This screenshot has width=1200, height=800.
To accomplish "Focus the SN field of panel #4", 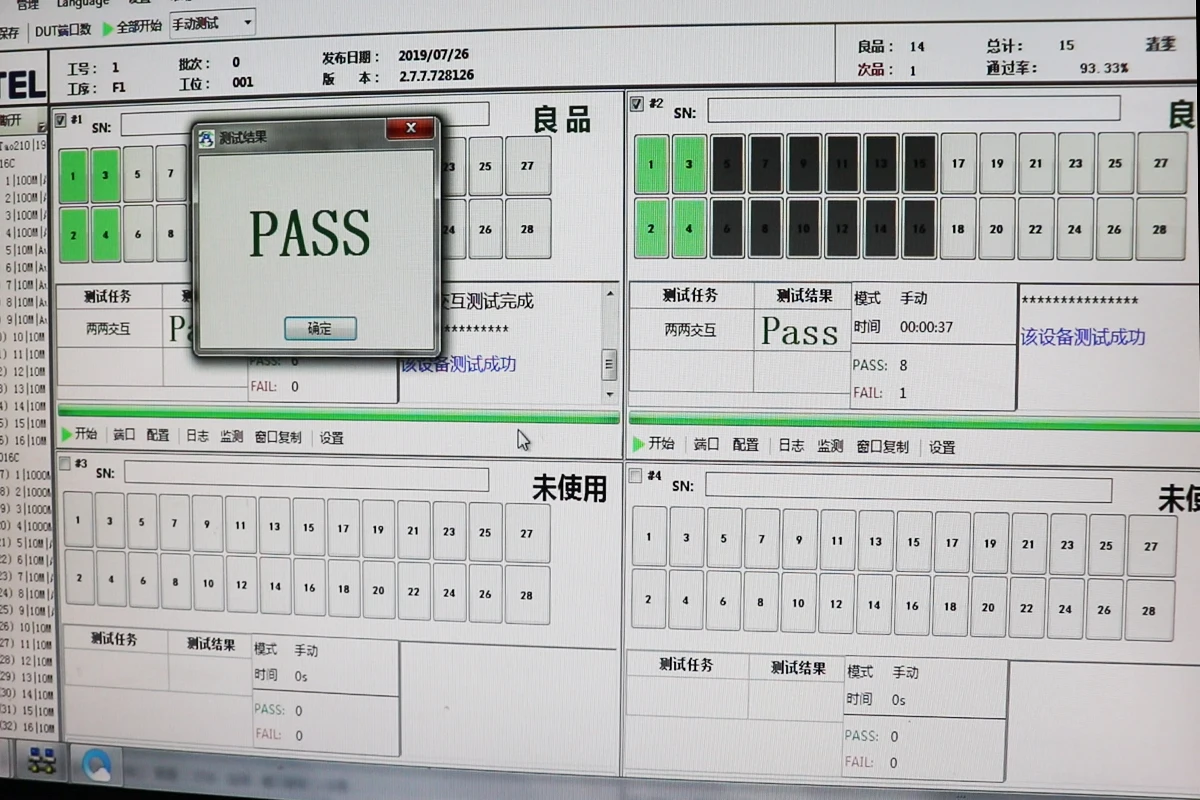I will tap(908, 487).
